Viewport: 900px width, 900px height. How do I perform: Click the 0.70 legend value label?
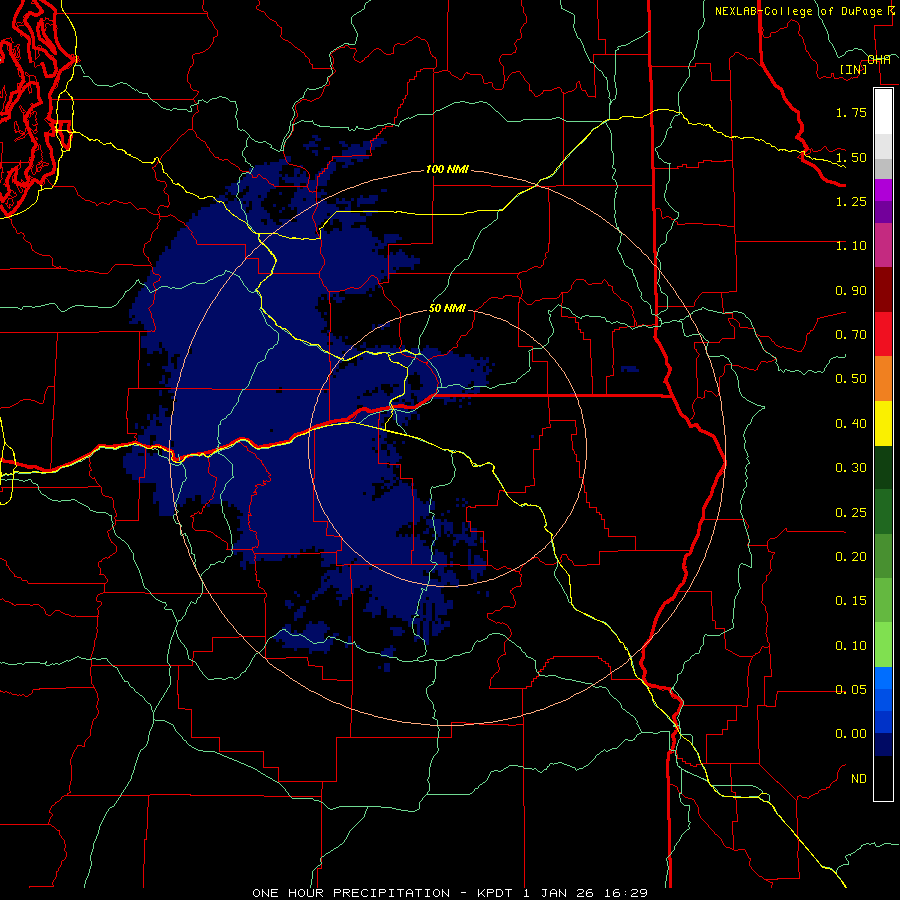851,335
